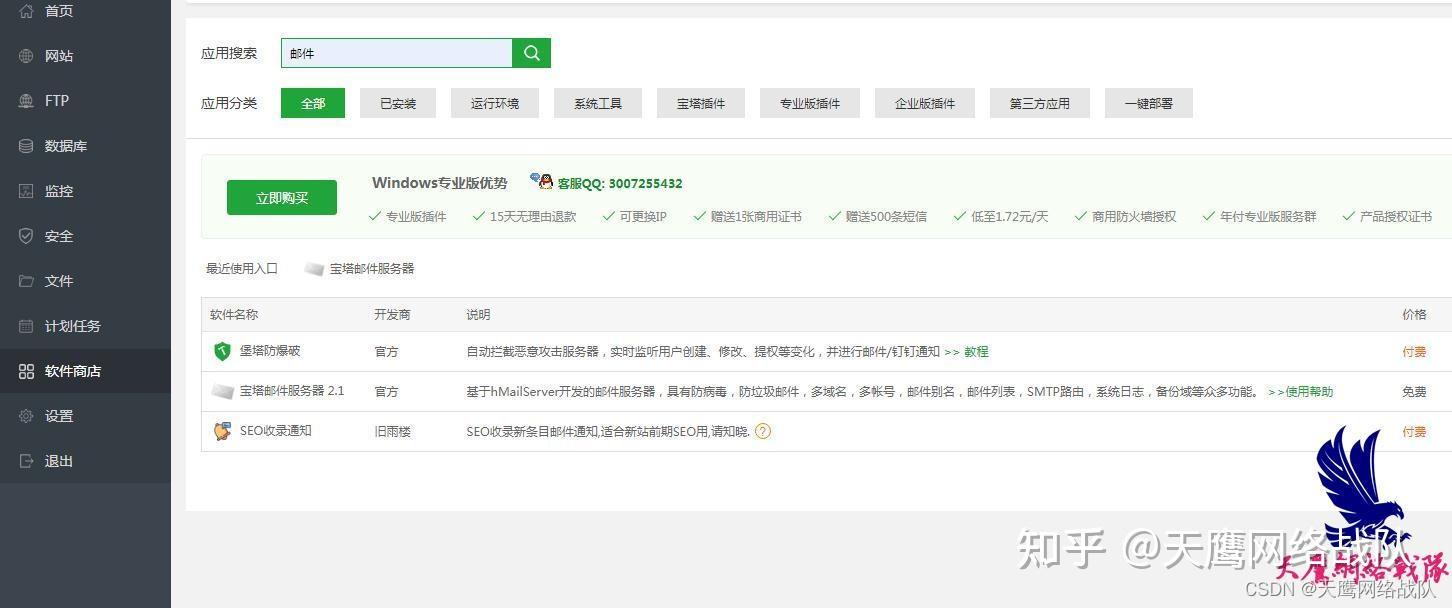Click the 付费 price for 堡塔防爆破
1452x608 pixels.
pos(1414,352)
